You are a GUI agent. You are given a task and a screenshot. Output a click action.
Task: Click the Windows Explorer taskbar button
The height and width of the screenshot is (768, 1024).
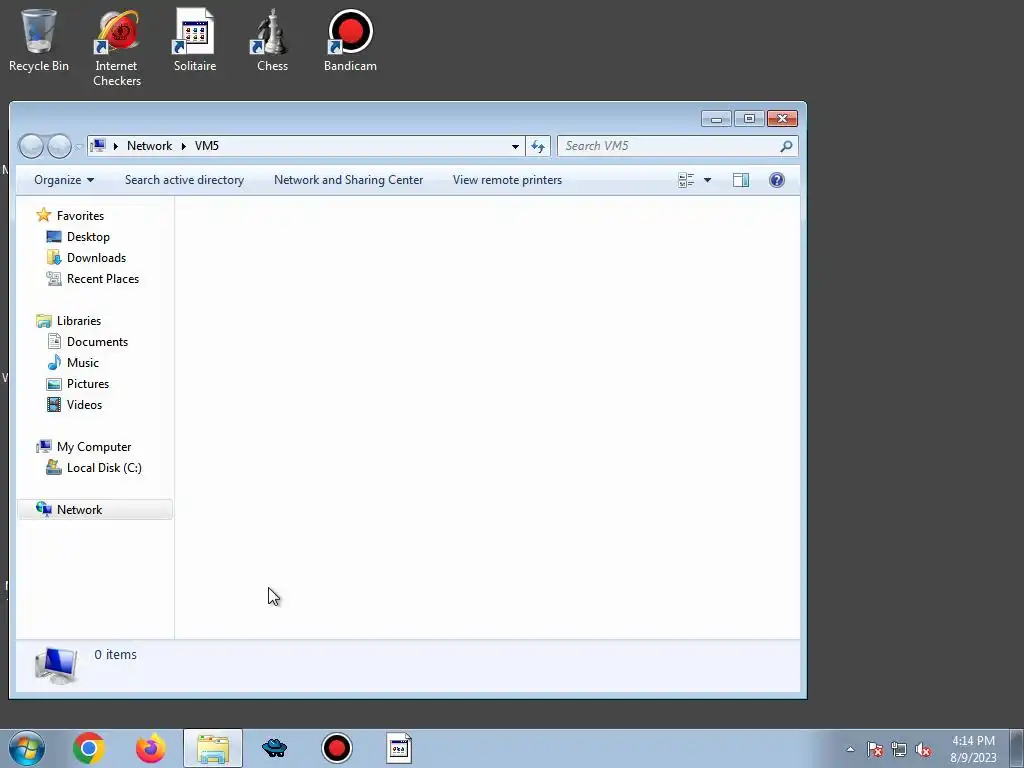[213, 748]
